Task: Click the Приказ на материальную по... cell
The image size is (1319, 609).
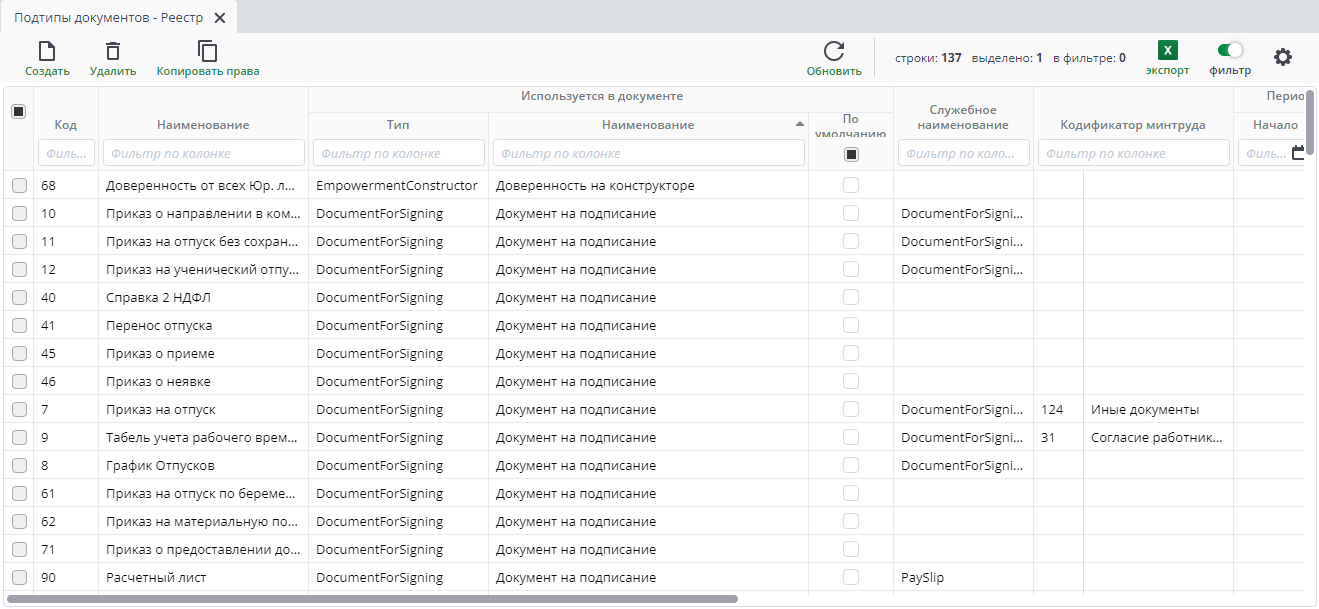Action: coord(203,521)
